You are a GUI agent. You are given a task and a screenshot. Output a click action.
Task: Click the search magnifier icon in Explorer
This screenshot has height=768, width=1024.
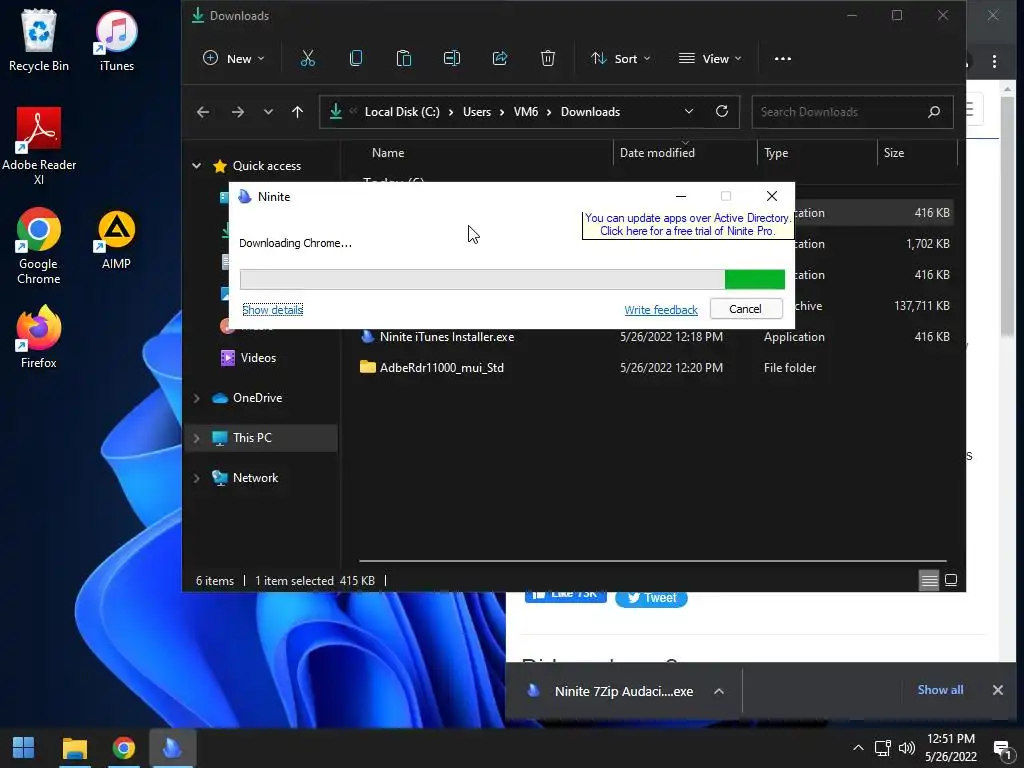click(934, 112)
